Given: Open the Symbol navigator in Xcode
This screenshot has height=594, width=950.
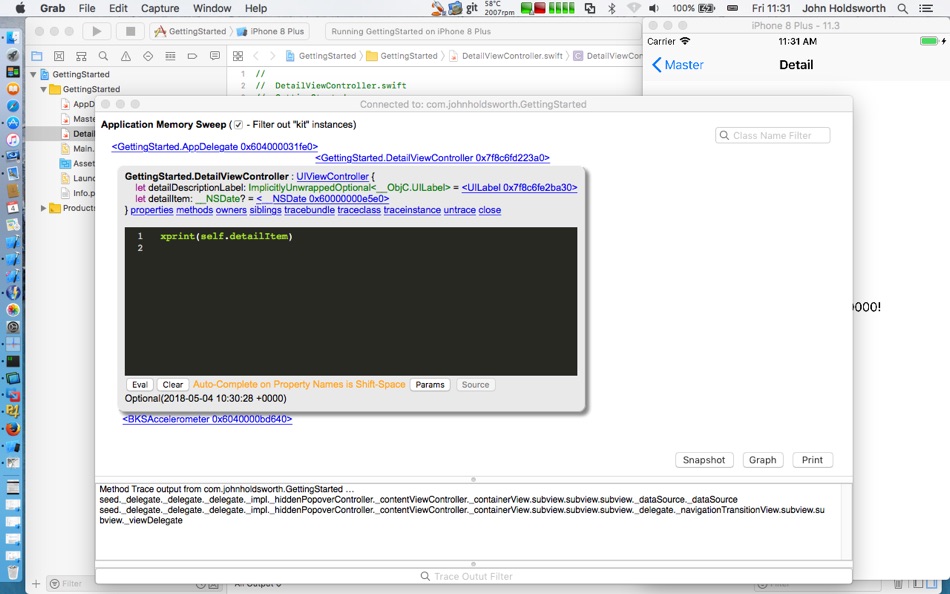Looking at the screenshot, I should [81, 56].
